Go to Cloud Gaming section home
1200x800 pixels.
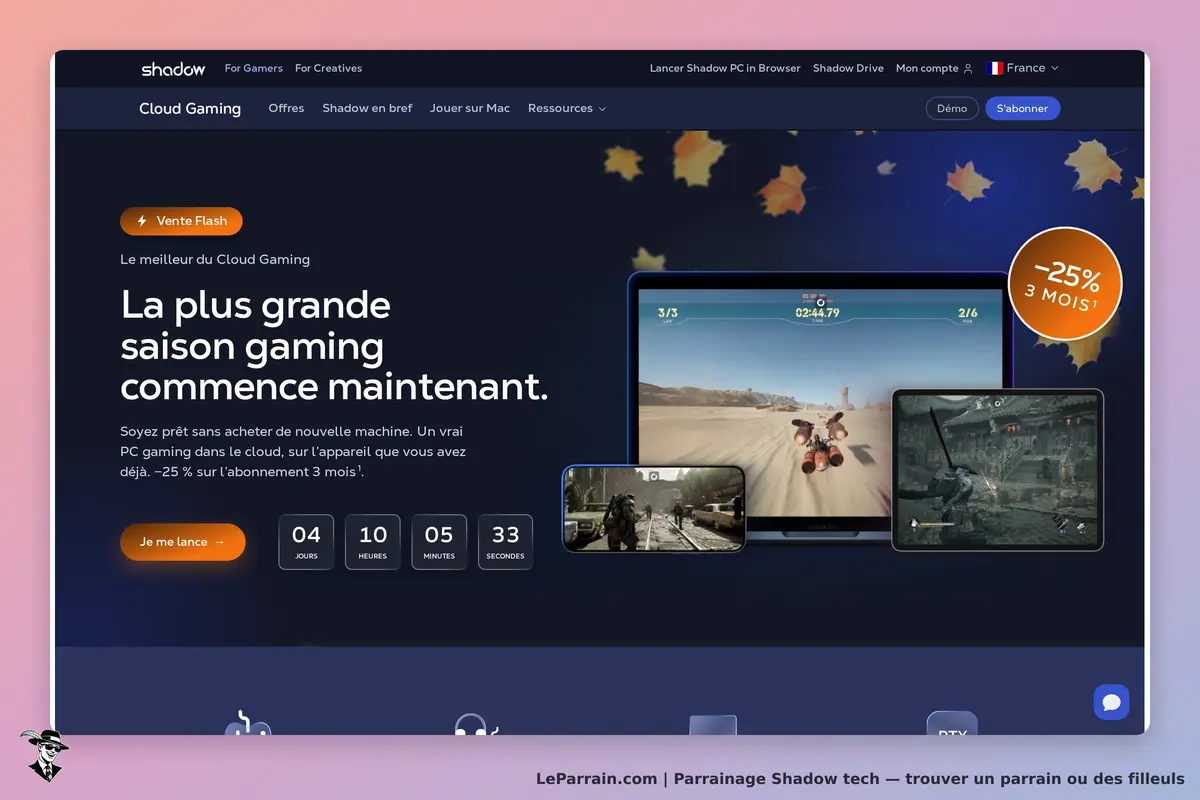[x=190, y=108]
